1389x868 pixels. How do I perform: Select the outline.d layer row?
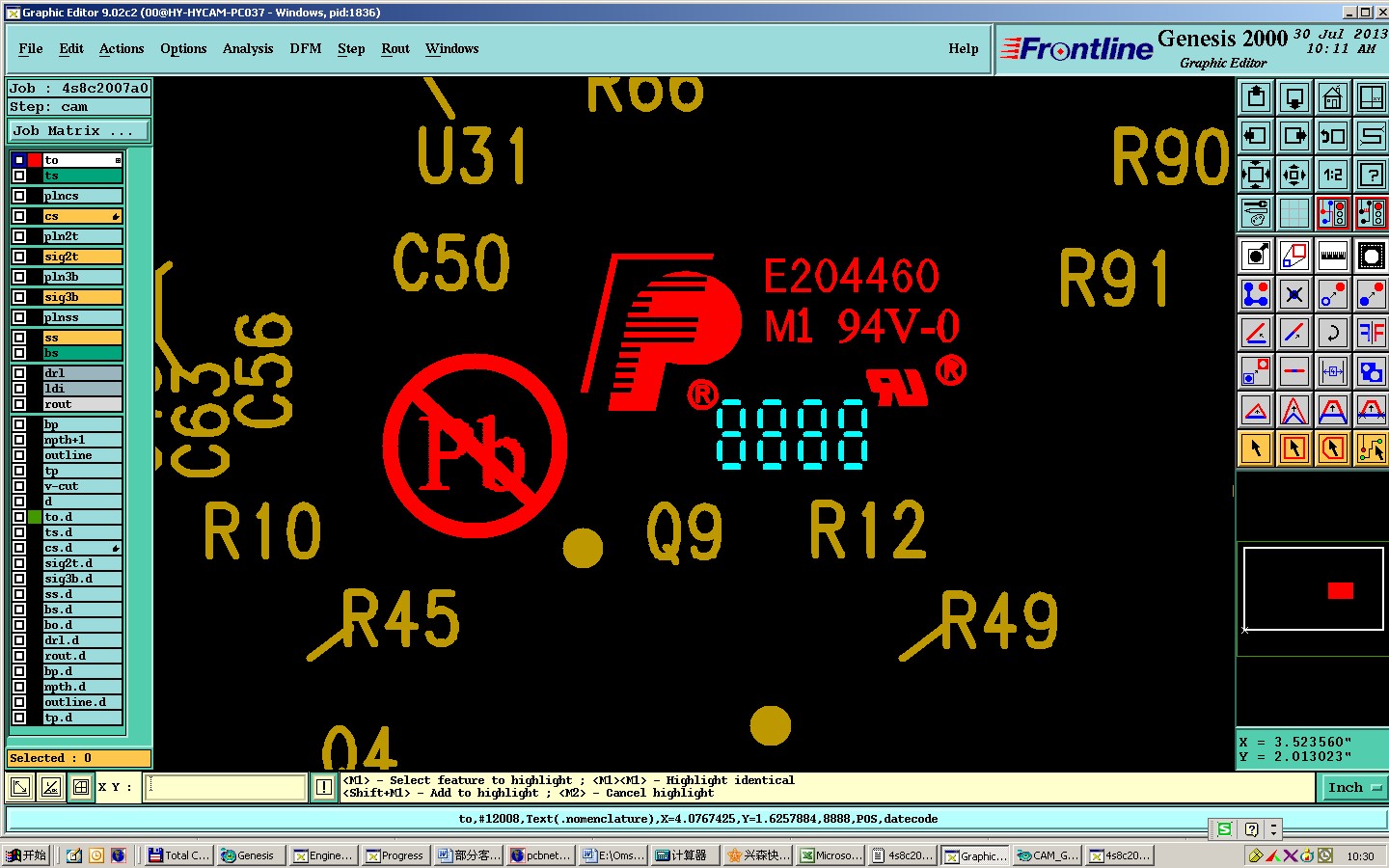coord(83,702)
